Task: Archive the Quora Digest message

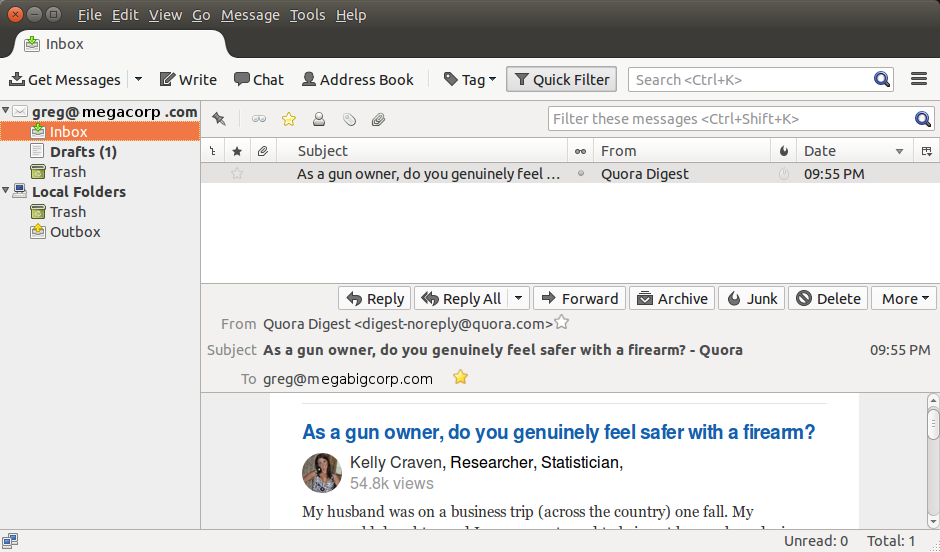Action: pos(672,298)
